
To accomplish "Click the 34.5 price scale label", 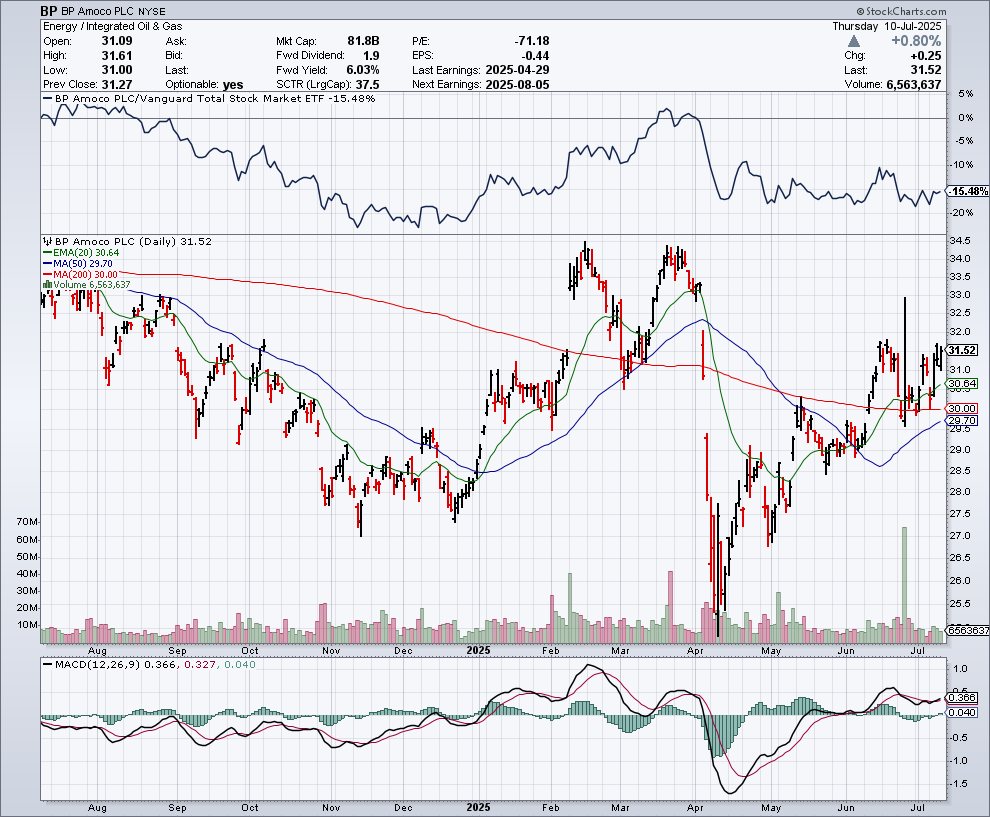I will pos(960,241).
